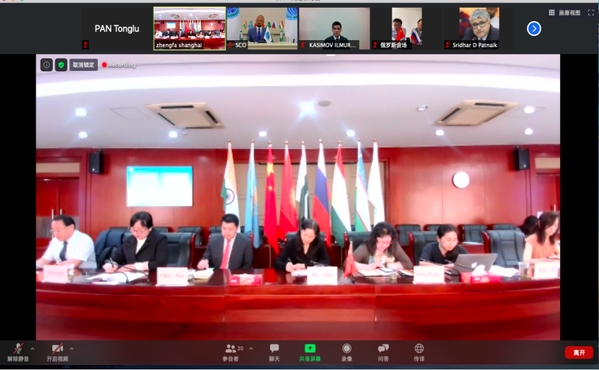Show next participants with blue arrow

[534, 29]
